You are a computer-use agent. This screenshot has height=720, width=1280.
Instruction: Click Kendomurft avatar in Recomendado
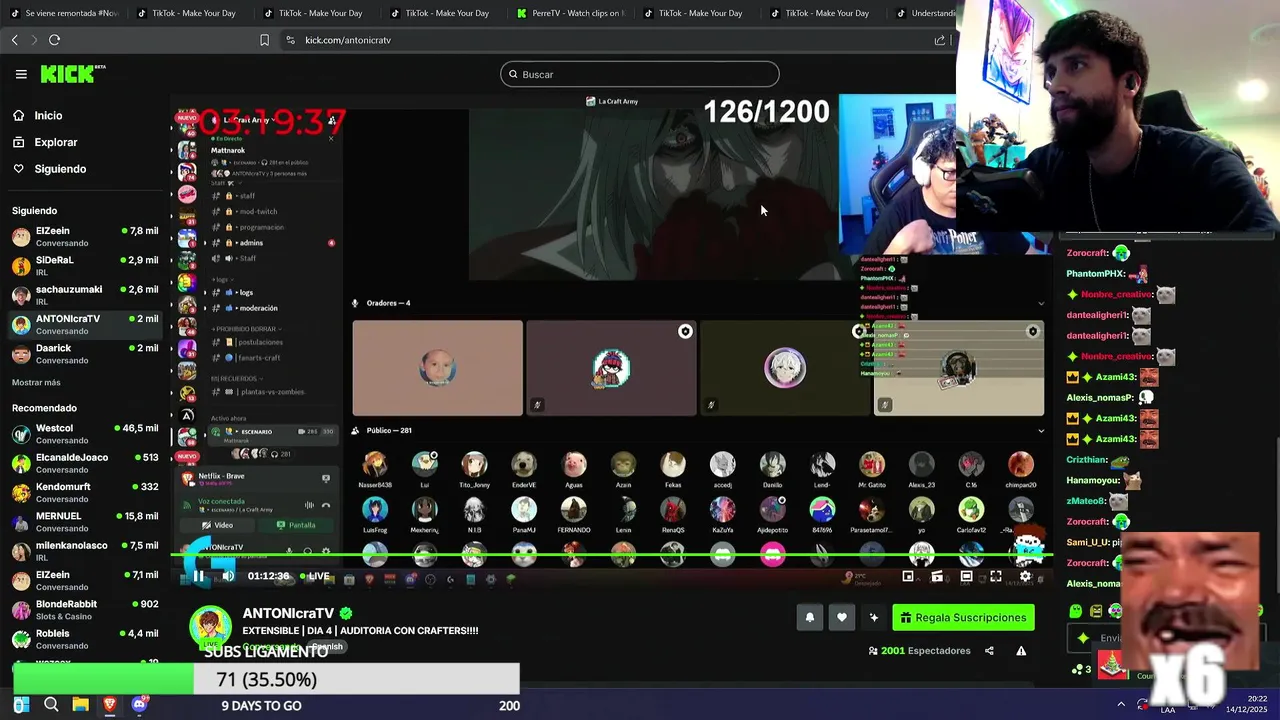click(x=21, y=493)
